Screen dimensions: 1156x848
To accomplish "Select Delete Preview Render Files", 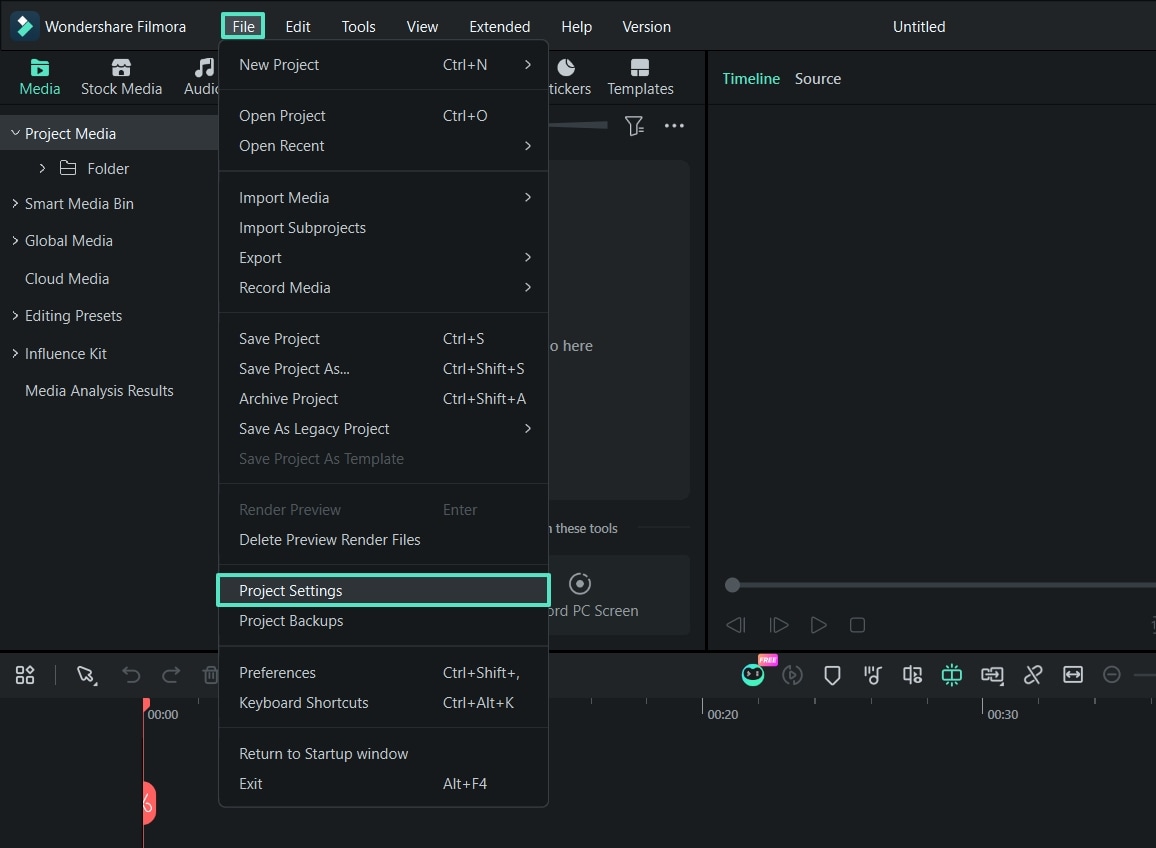I will 383,540.
